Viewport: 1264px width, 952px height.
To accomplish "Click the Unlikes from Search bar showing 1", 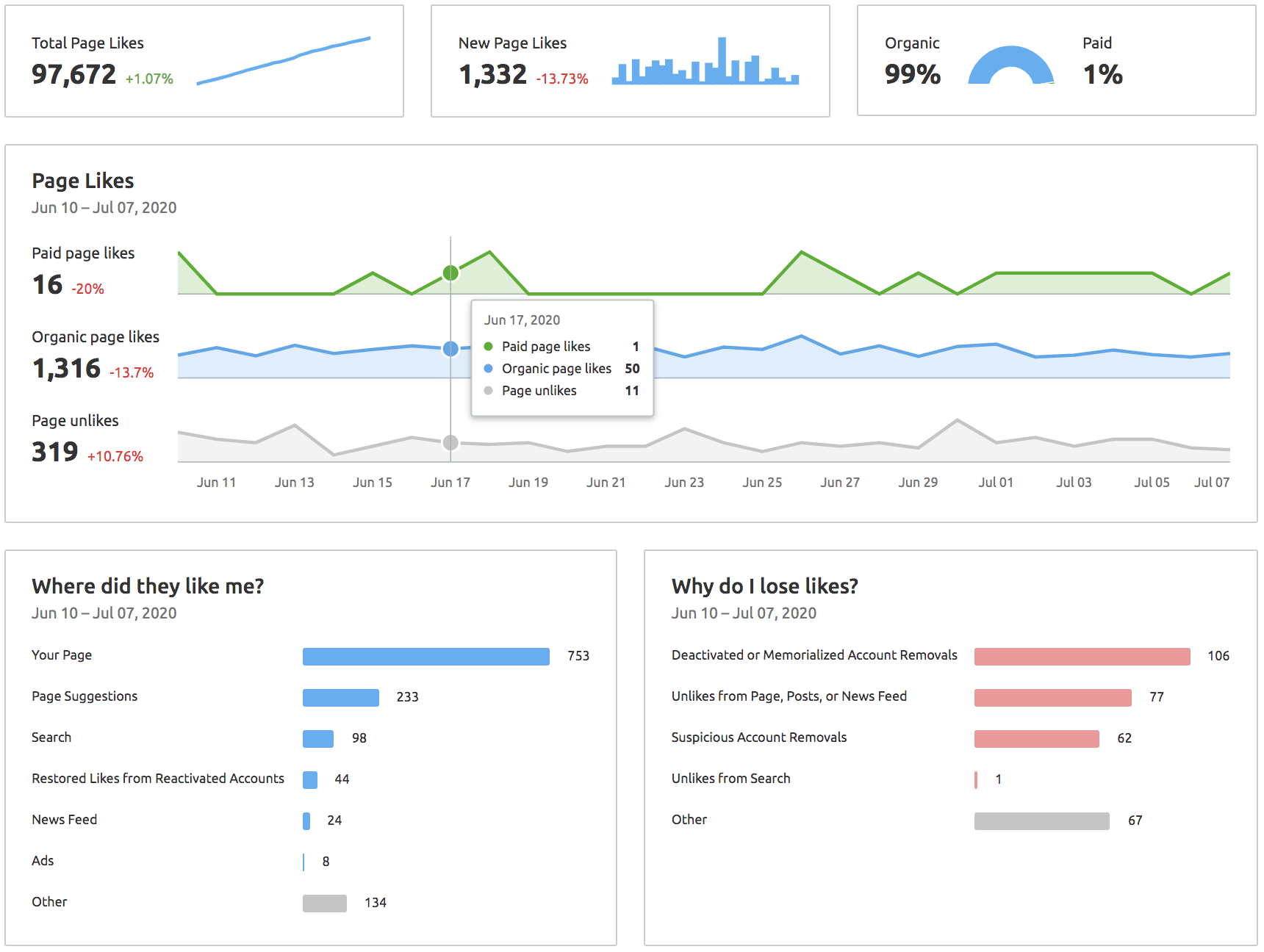I will (x=976, y=780).
